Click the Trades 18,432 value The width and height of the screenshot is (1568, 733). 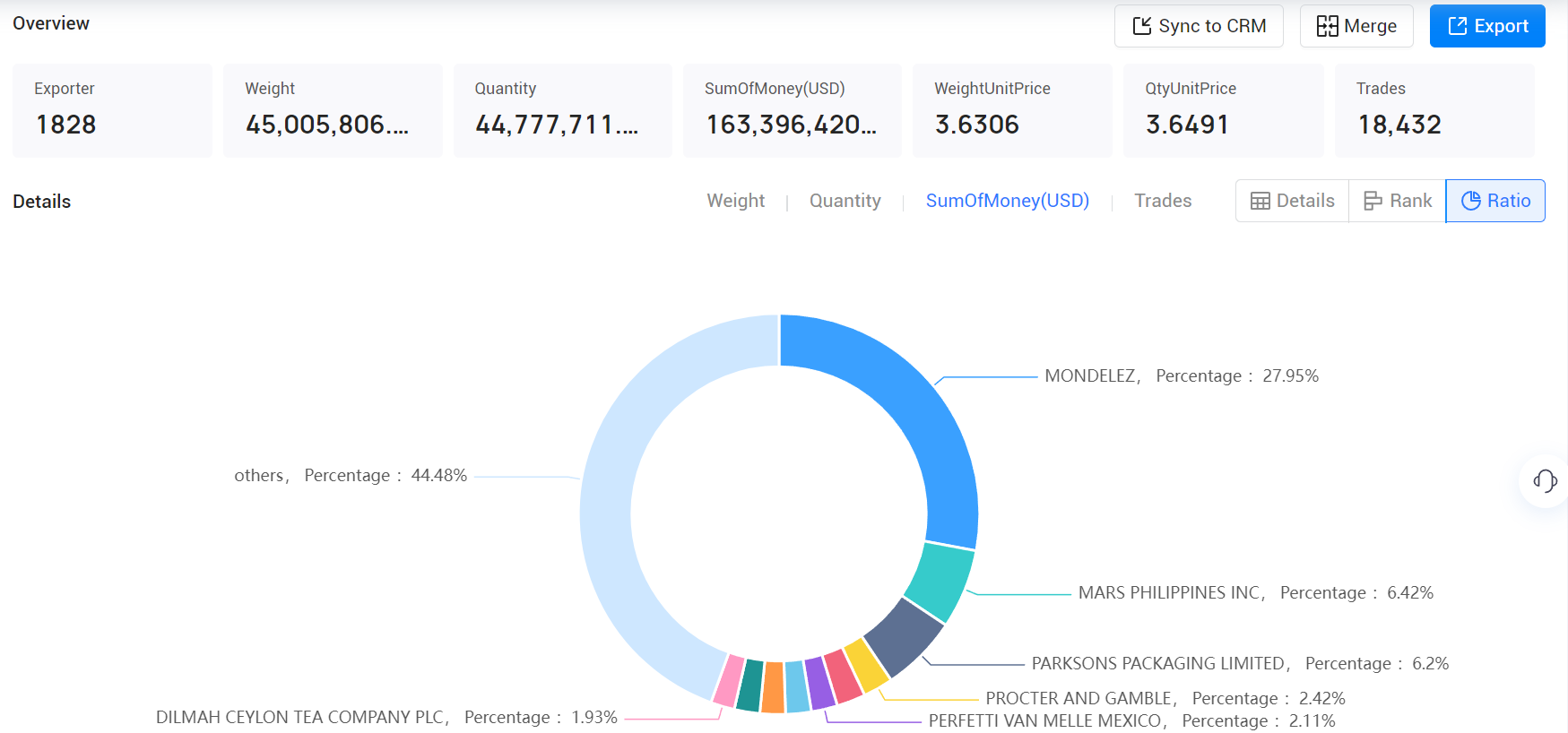coord(1399,125)
